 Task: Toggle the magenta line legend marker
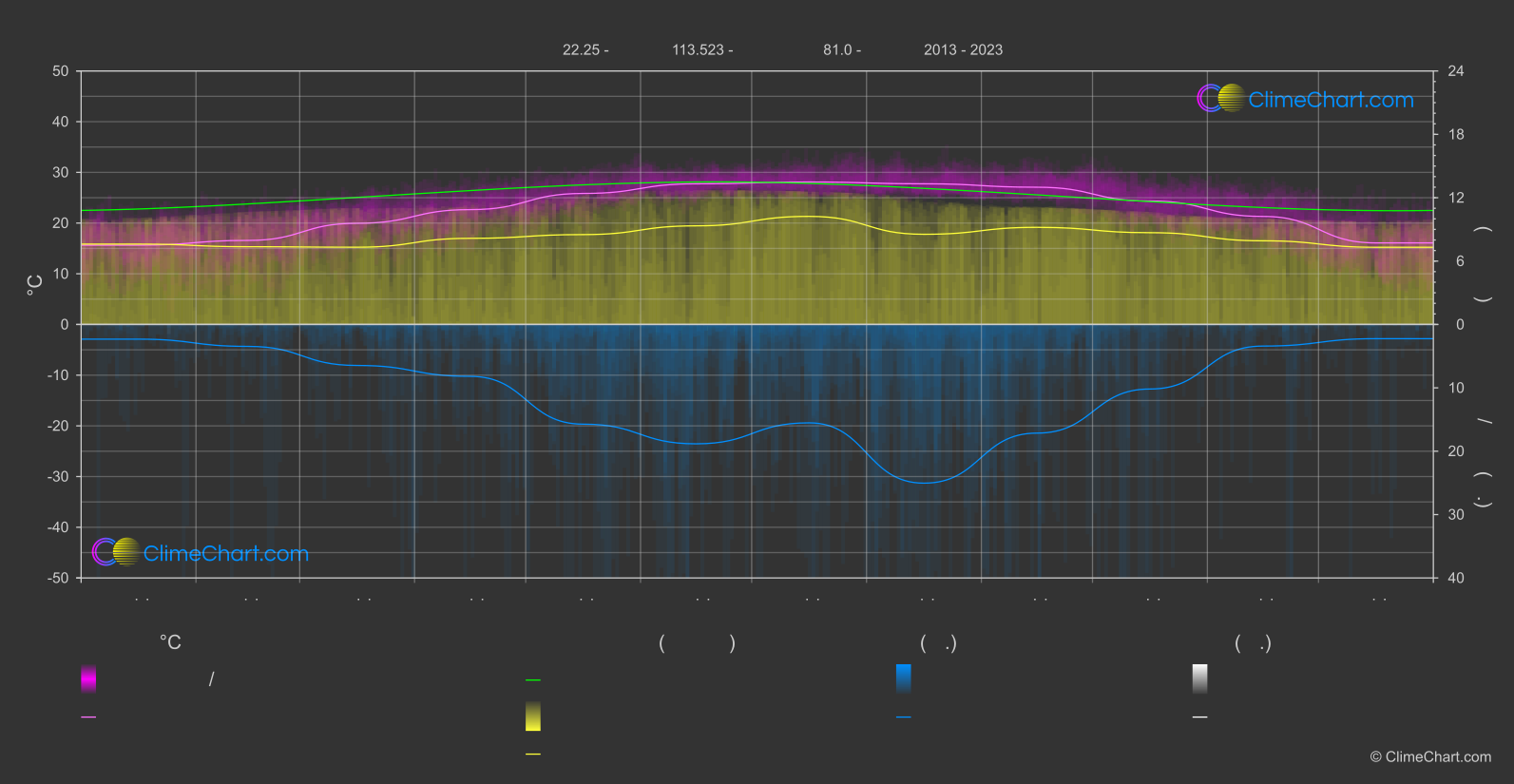[88, 717]
